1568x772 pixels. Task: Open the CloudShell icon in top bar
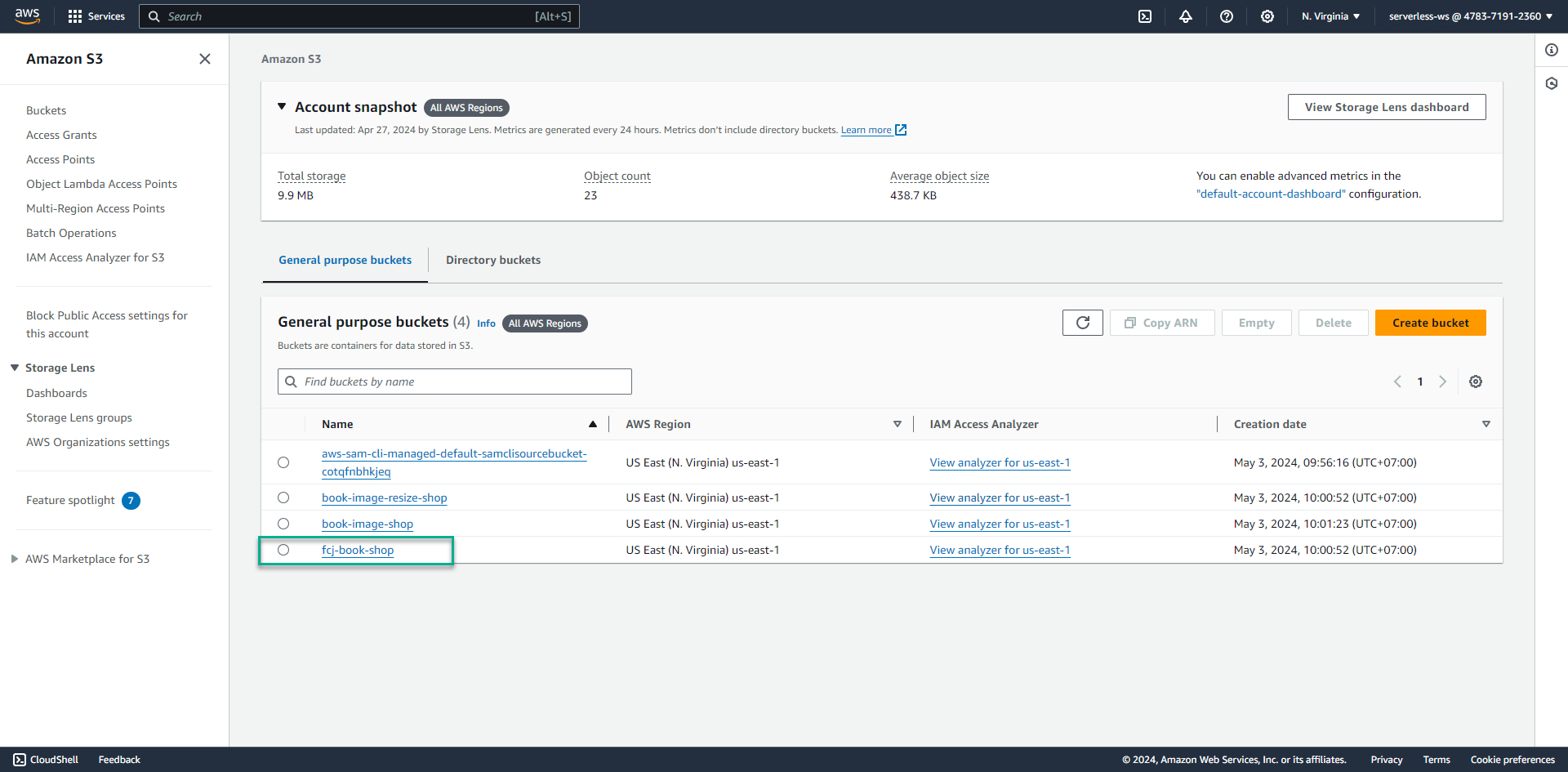(1145, 16)
